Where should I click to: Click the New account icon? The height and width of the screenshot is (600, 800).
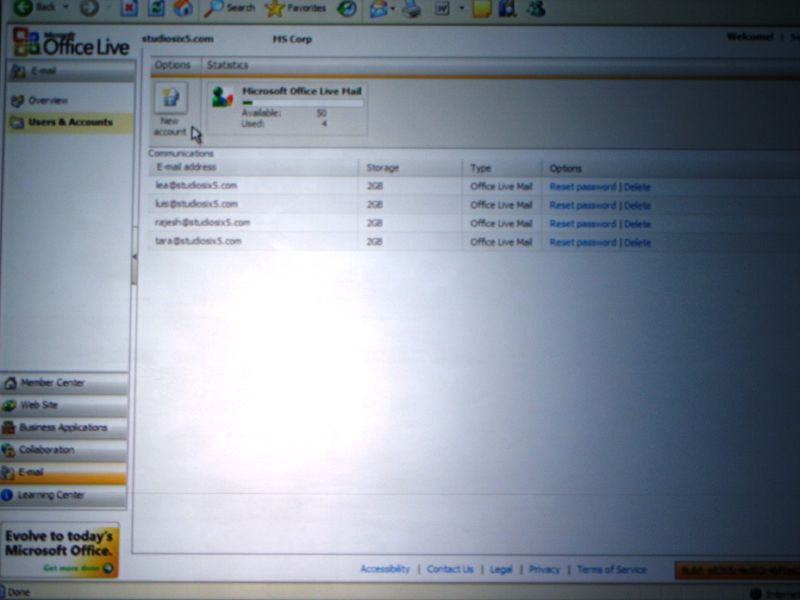point(169,99)
